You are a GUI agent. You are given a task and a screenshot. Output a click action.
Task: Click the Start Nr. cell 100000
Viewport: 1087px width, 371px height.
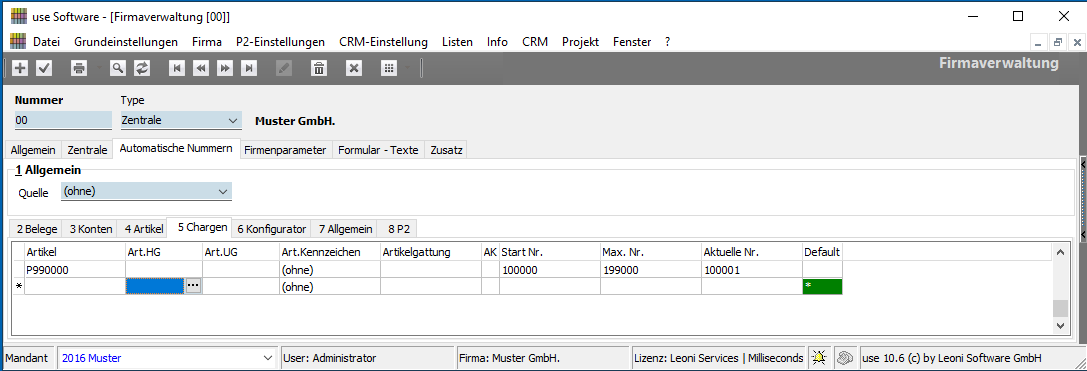tap(550, 270)
